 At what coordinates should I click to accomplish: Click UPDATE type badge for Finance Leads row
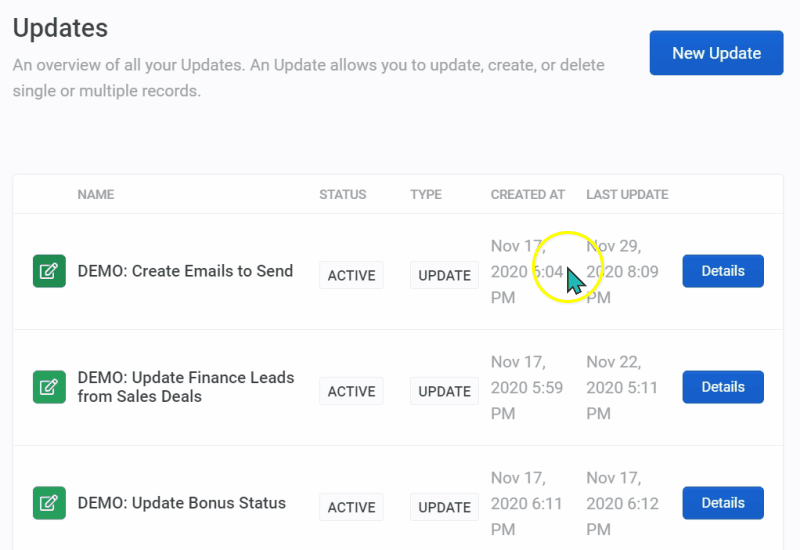(x=444, y=392)
